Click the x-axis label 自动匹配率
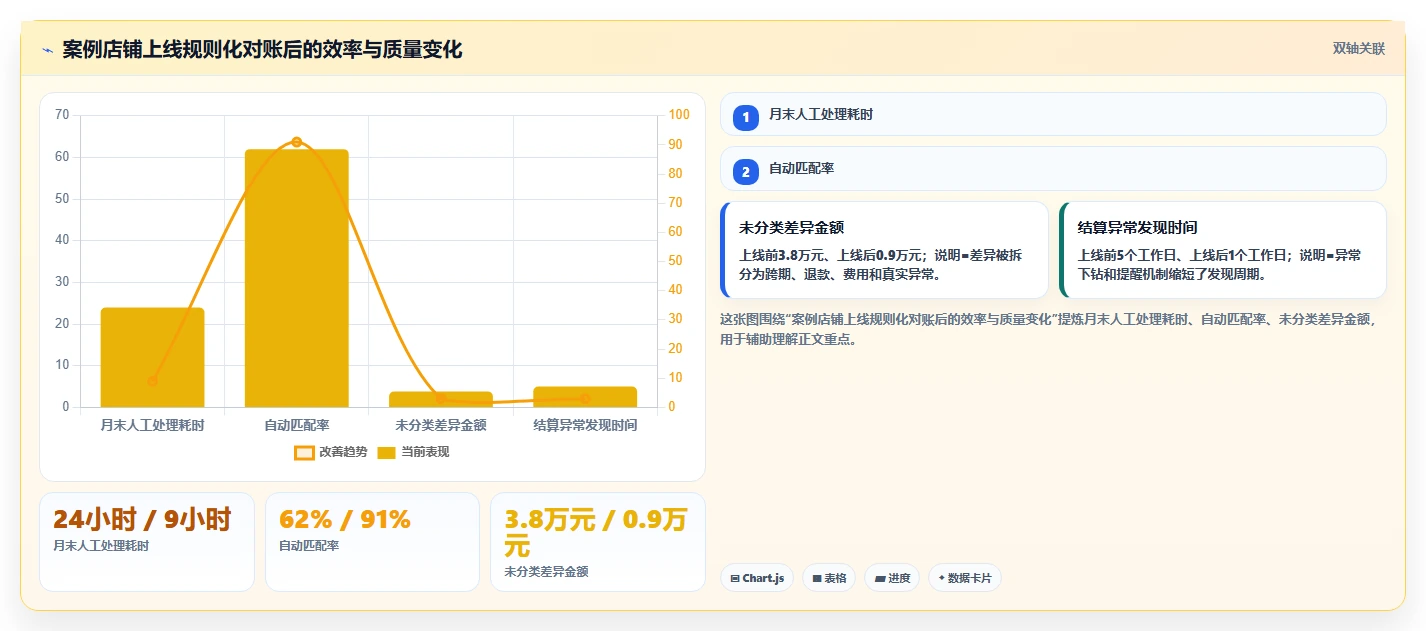The image size is (1426, 631). coord(297,425)
